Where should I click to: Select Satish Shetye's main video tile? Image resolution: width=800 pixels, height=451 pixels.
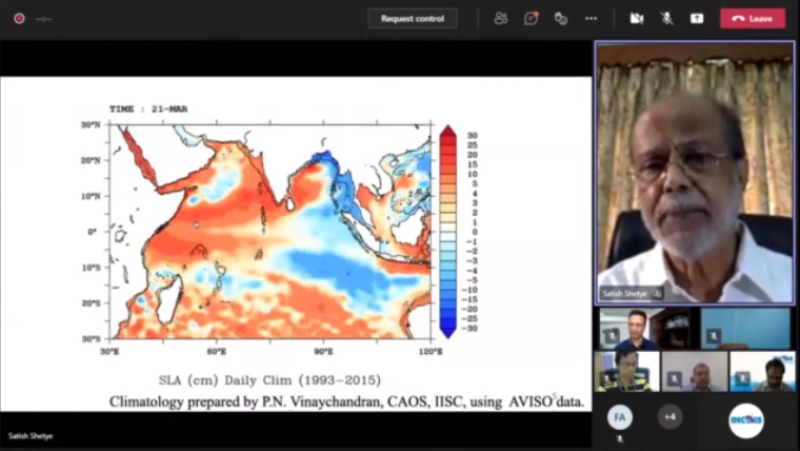coord(694,173)
